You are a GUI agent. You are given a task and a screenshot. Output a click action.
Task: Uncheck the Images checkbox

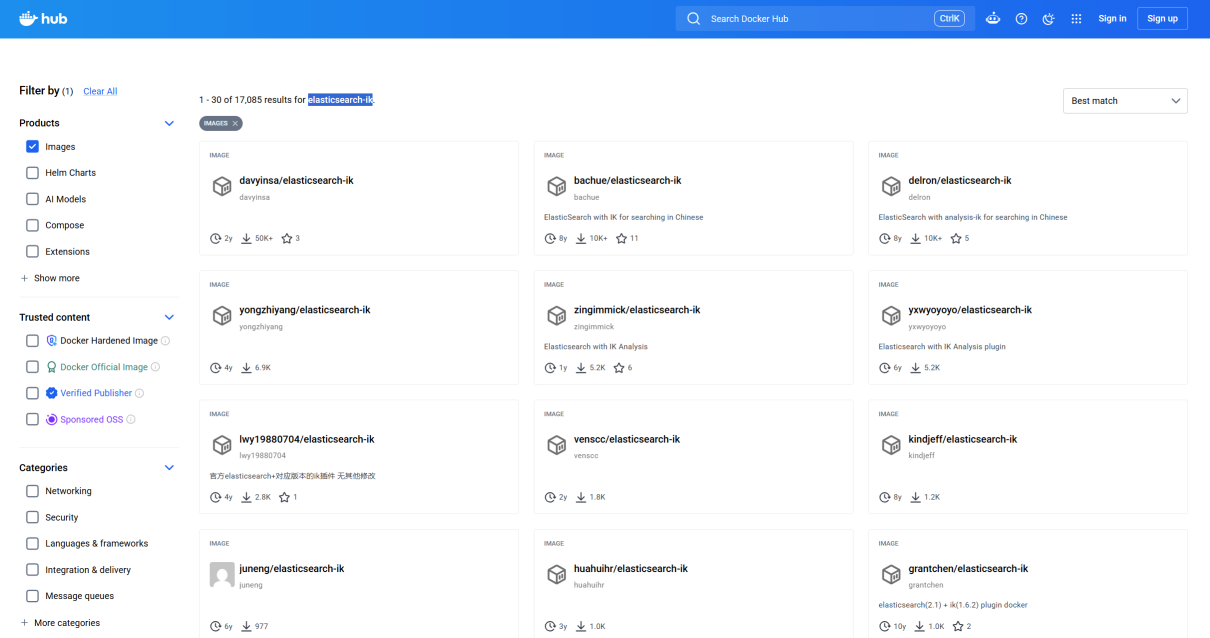click(32, 146)
